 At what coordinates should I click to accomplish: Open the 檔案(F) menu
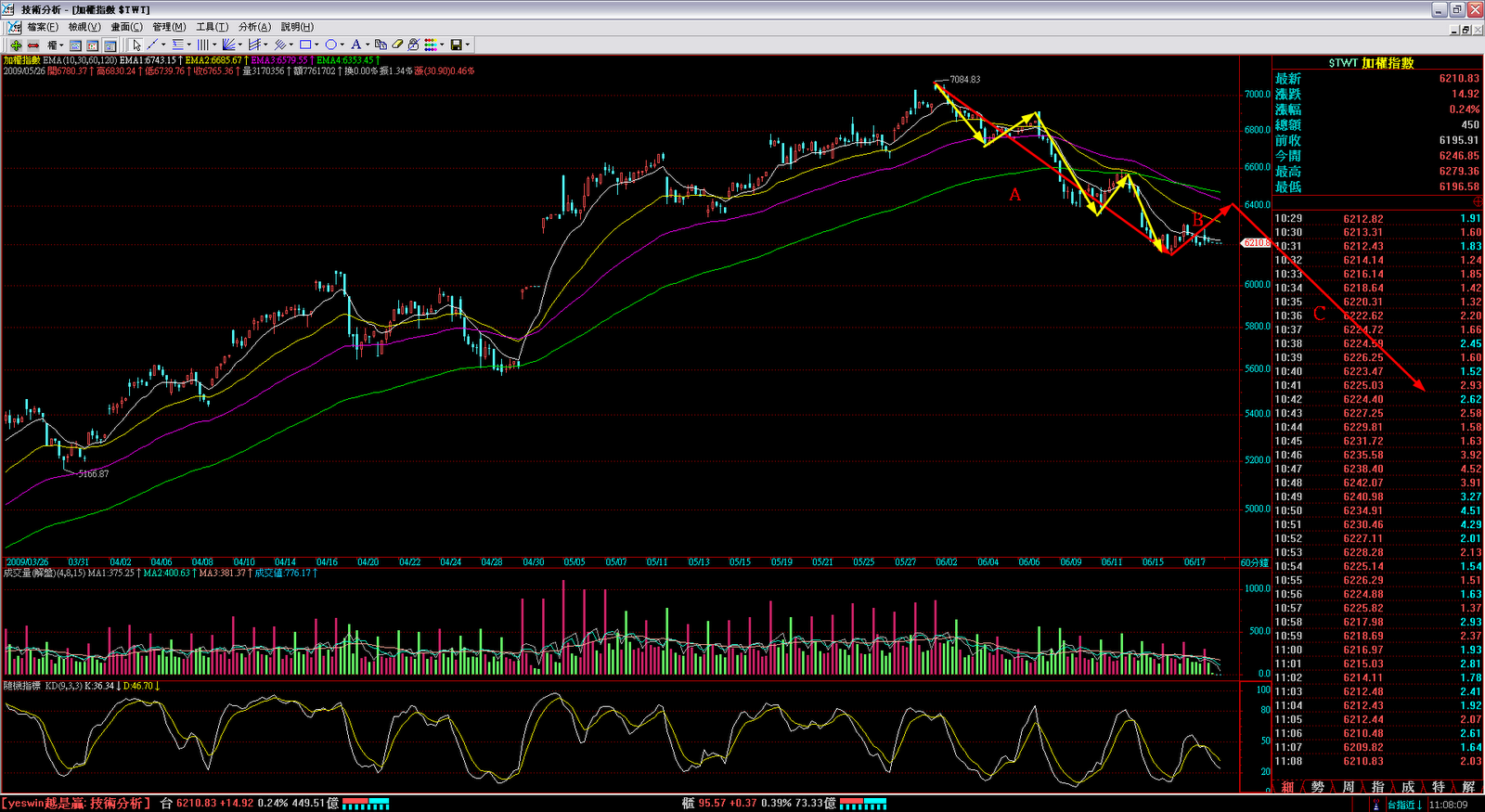[x=42, y=27]
